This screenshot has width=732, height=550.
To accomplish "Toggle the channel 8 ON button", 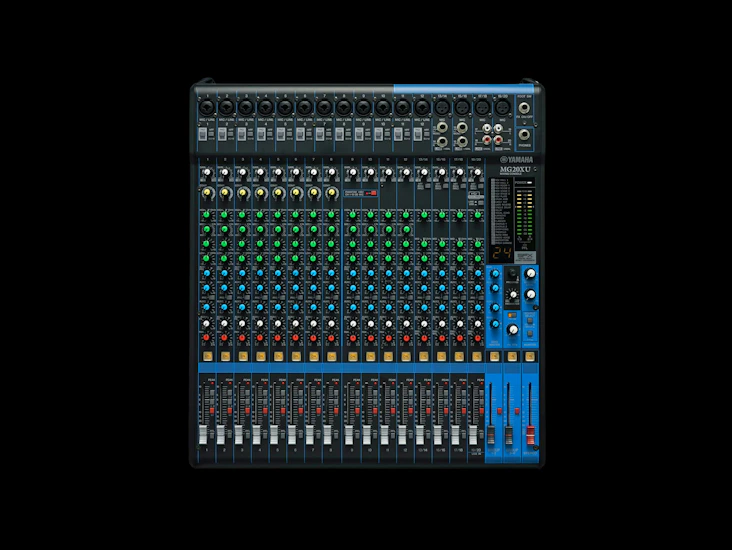I will 331,356.
